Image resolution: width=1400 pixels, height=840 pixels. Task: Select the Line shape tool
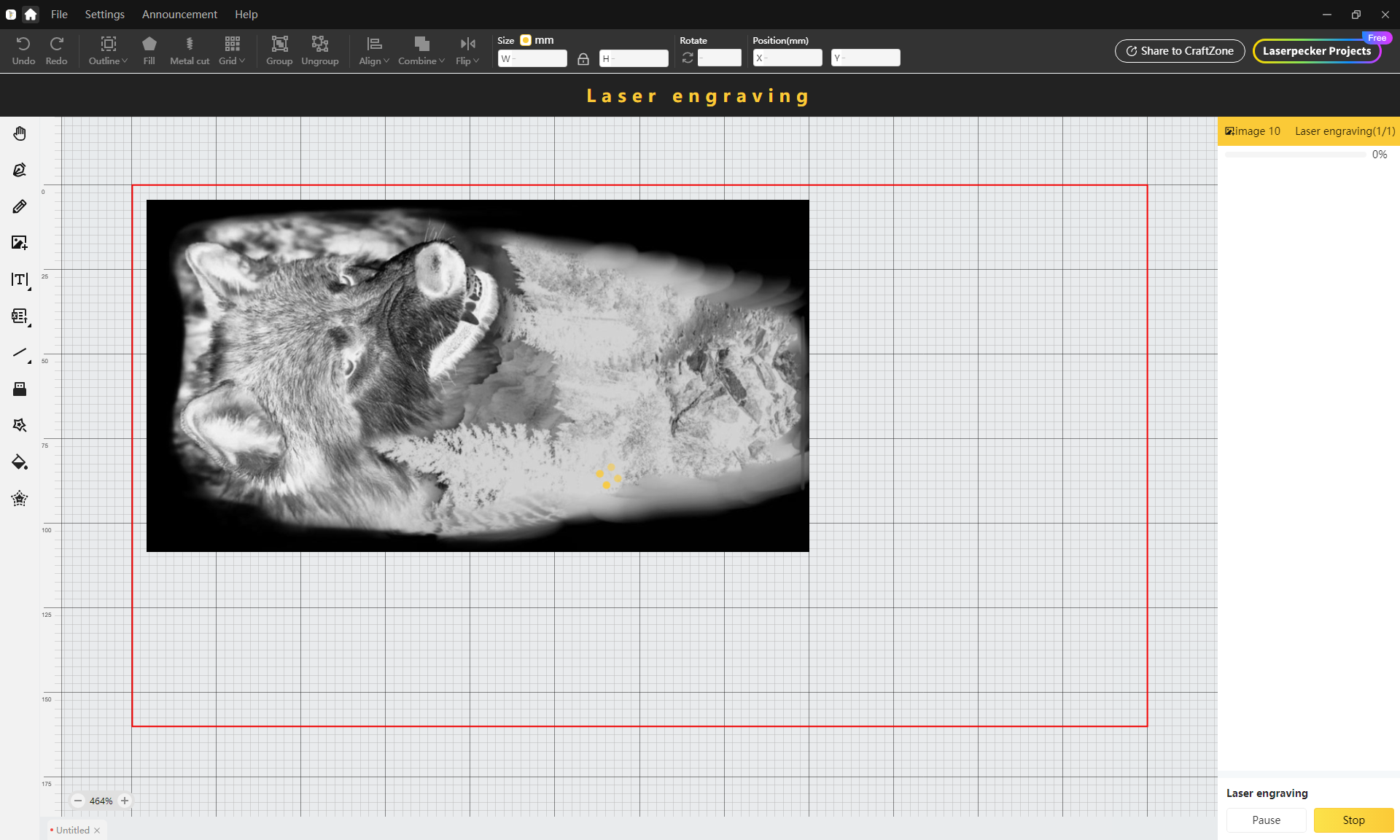(x=20, y=353)
